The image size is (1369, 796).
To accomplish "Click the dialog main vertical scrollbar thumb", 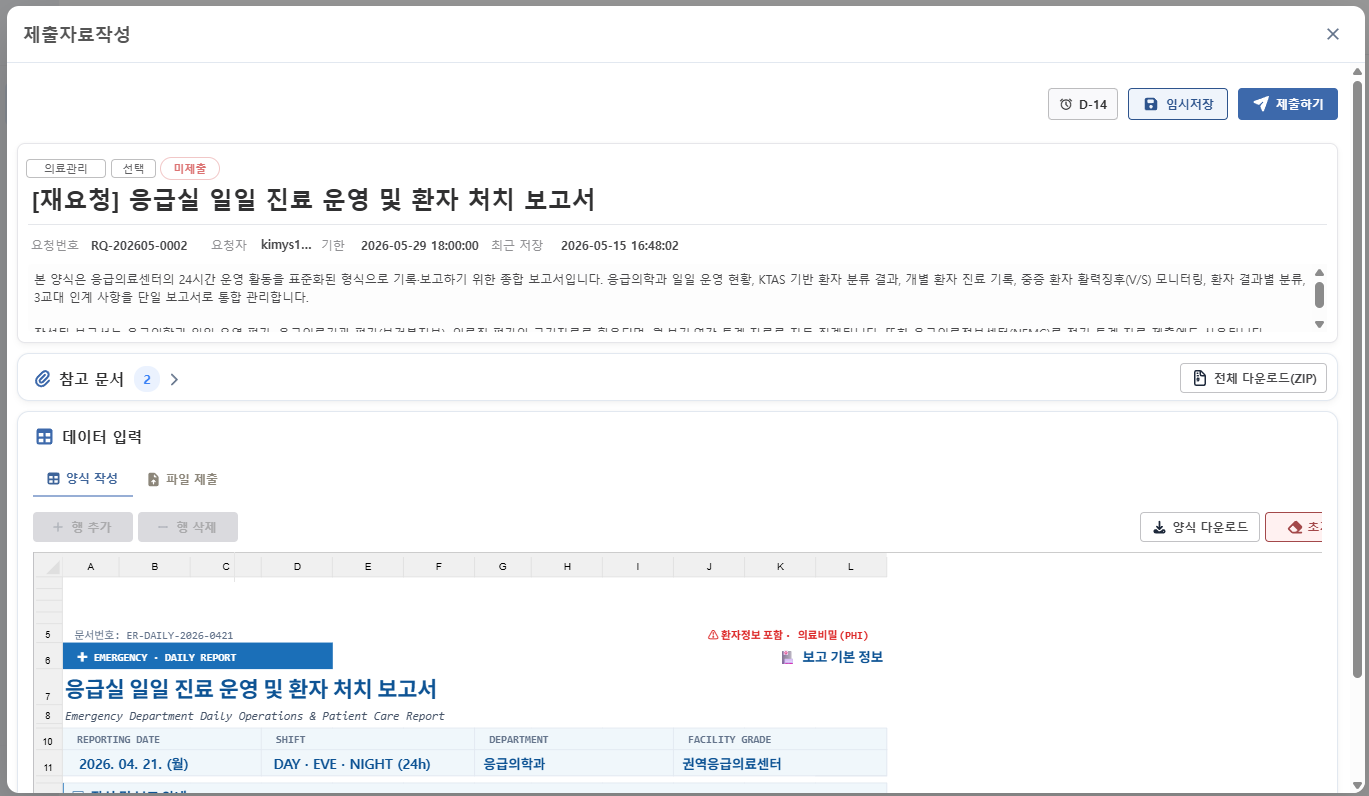I will (x=1357, y=380).
